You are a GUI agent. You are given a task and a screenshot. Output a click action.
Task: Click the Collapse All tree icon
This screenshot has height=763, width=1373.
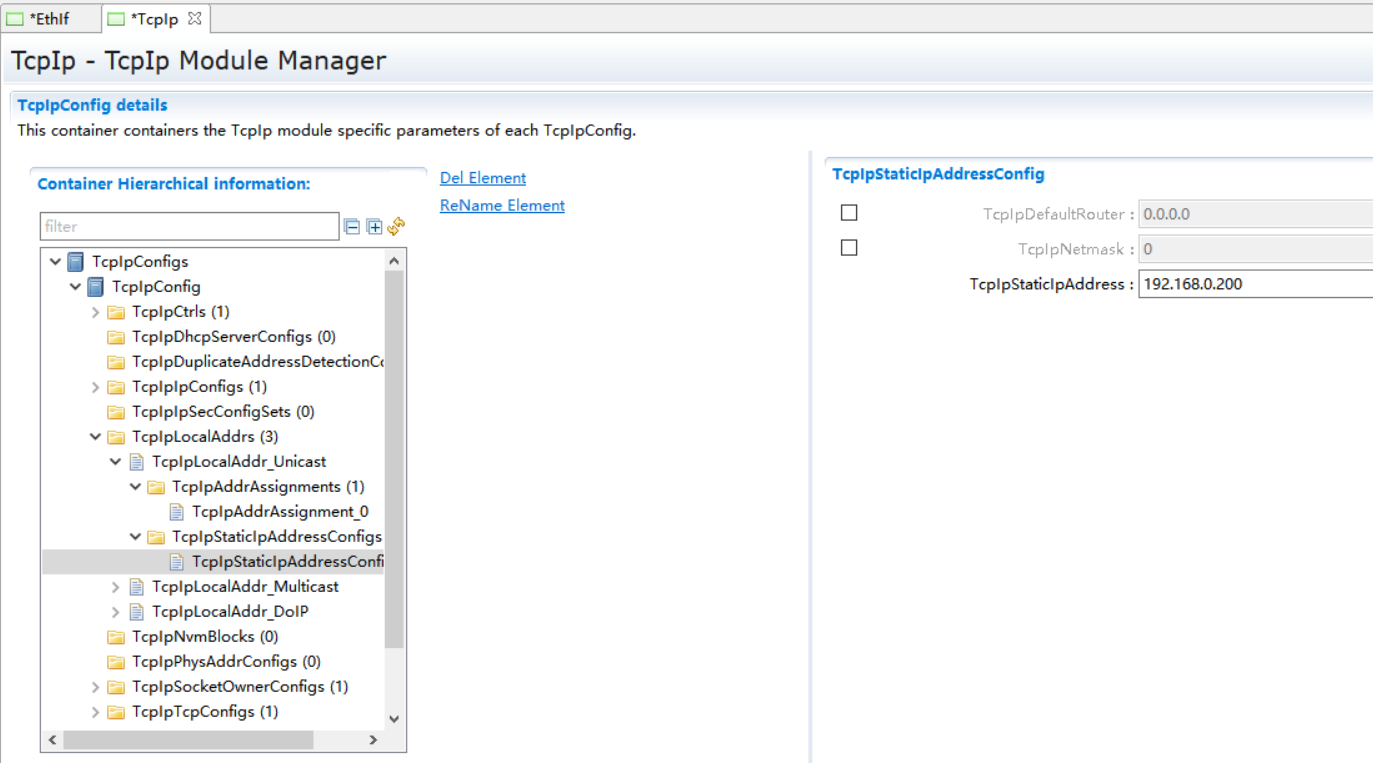352,227
